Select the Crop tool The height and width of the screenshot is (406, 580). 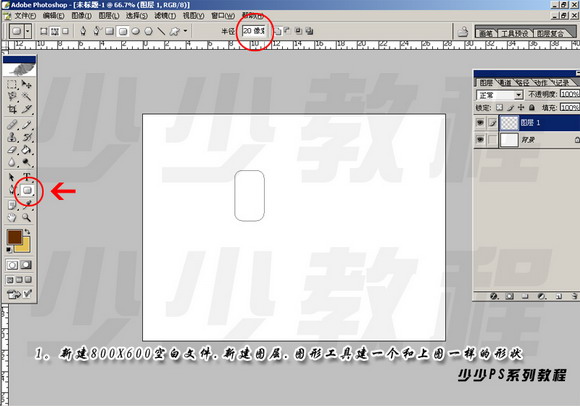[12, 109]
